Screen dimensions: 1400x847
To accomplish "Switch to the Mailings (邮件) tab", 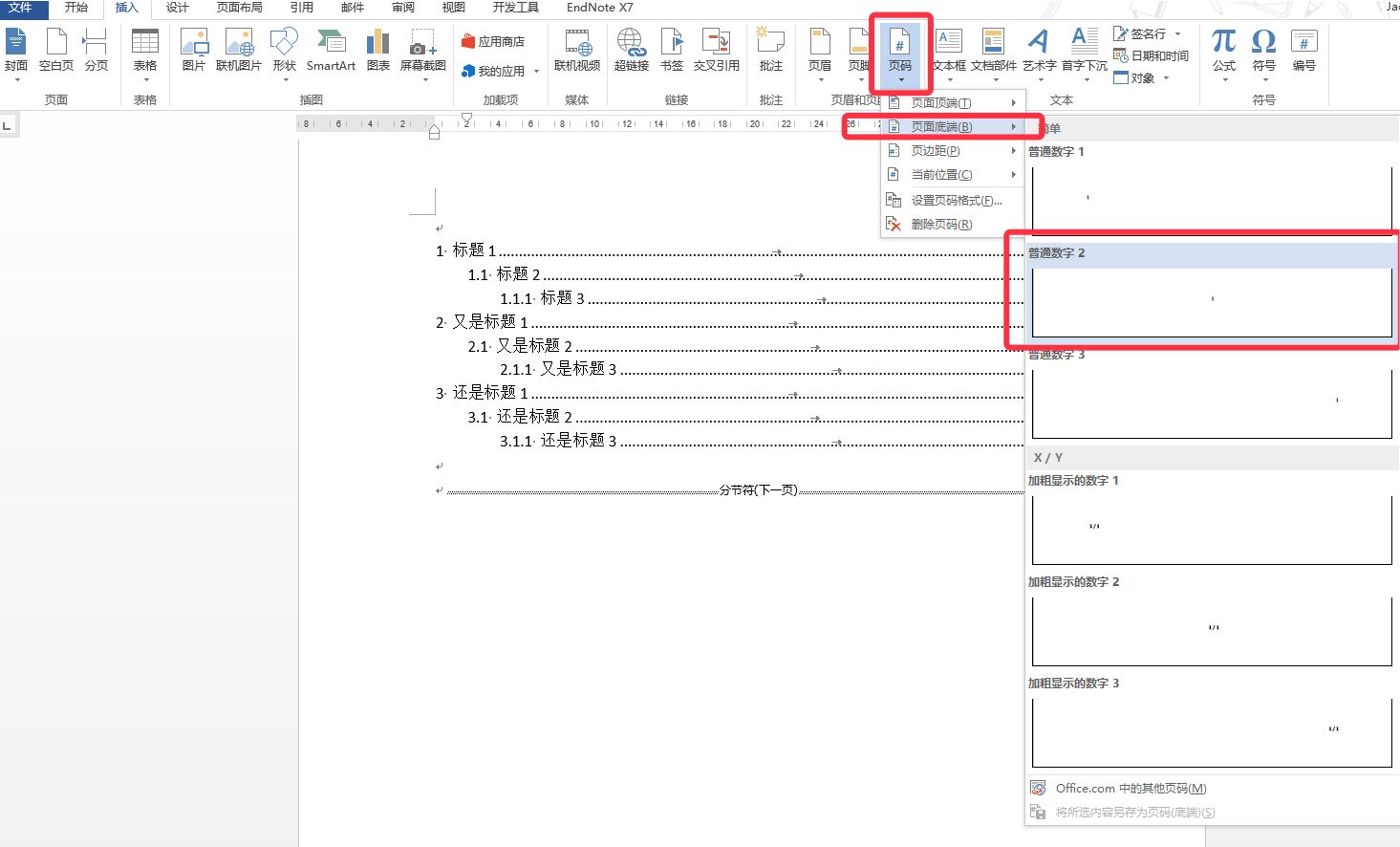I will click(353, 8).
